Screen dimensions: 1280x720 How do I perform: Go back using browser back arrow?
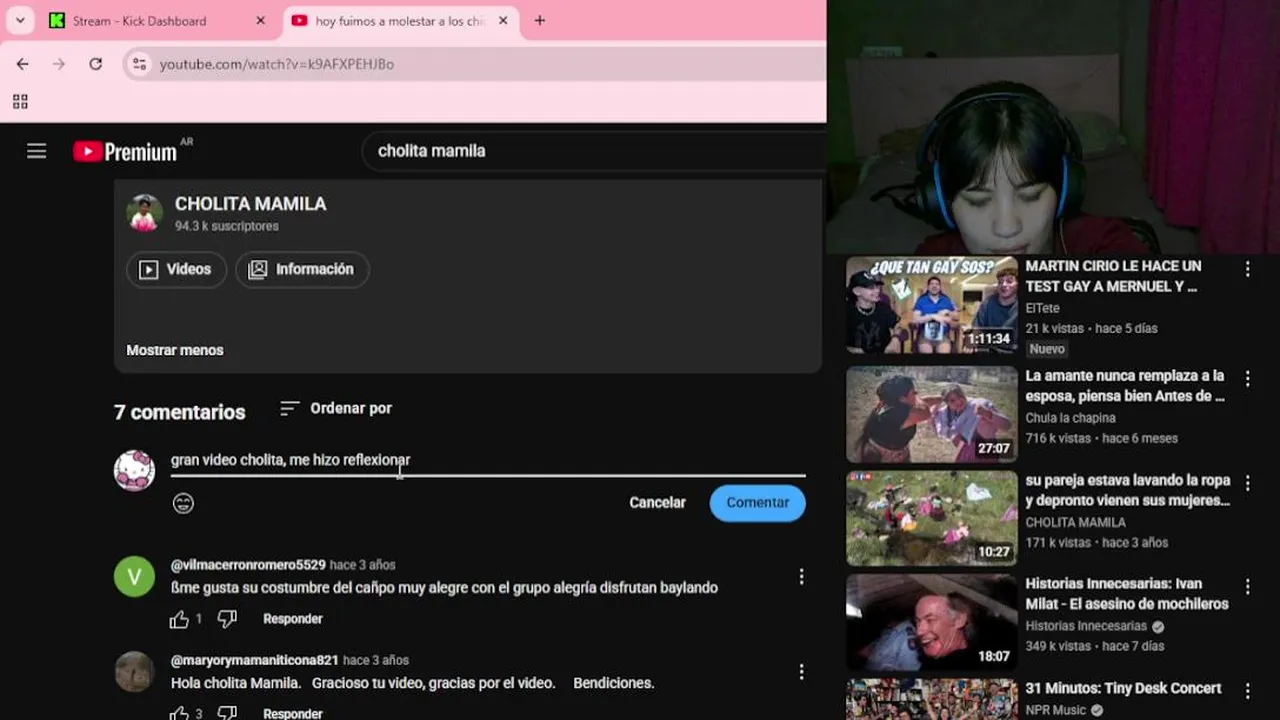pos(23,64)
